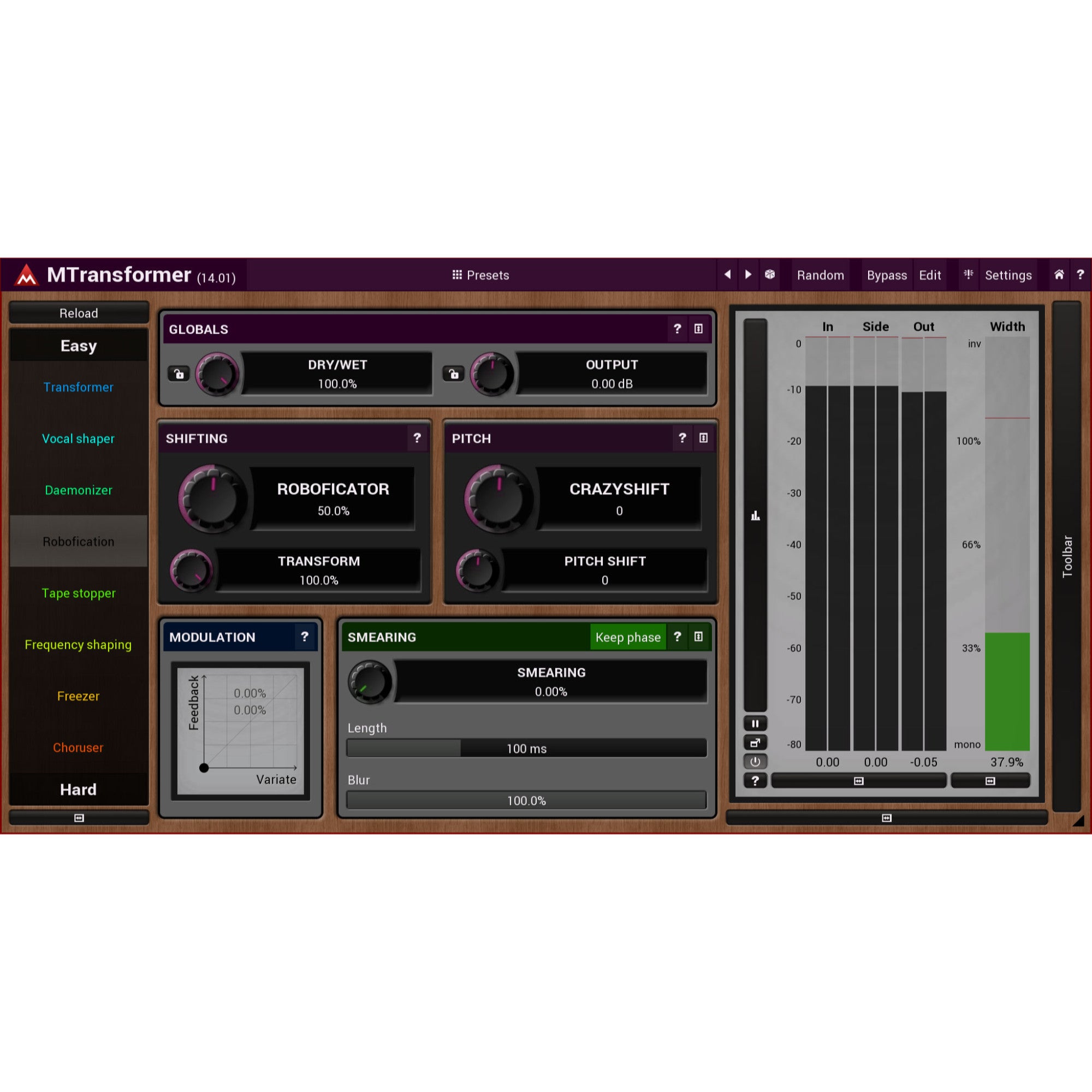The width and height of the screenshot is (1092, 1092).
Task: Click the Random button
Action: pyautogui.click(x=821, y=275)
